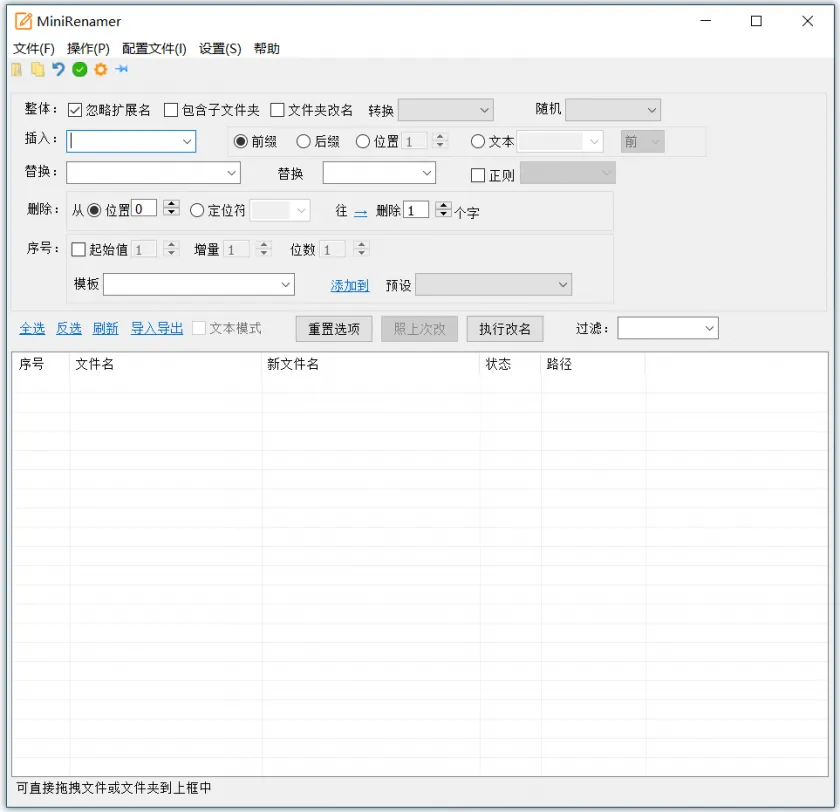Open the 前 position dropdown
The width and height of the screenshot is (840, 812).
[x=643, y=142]
